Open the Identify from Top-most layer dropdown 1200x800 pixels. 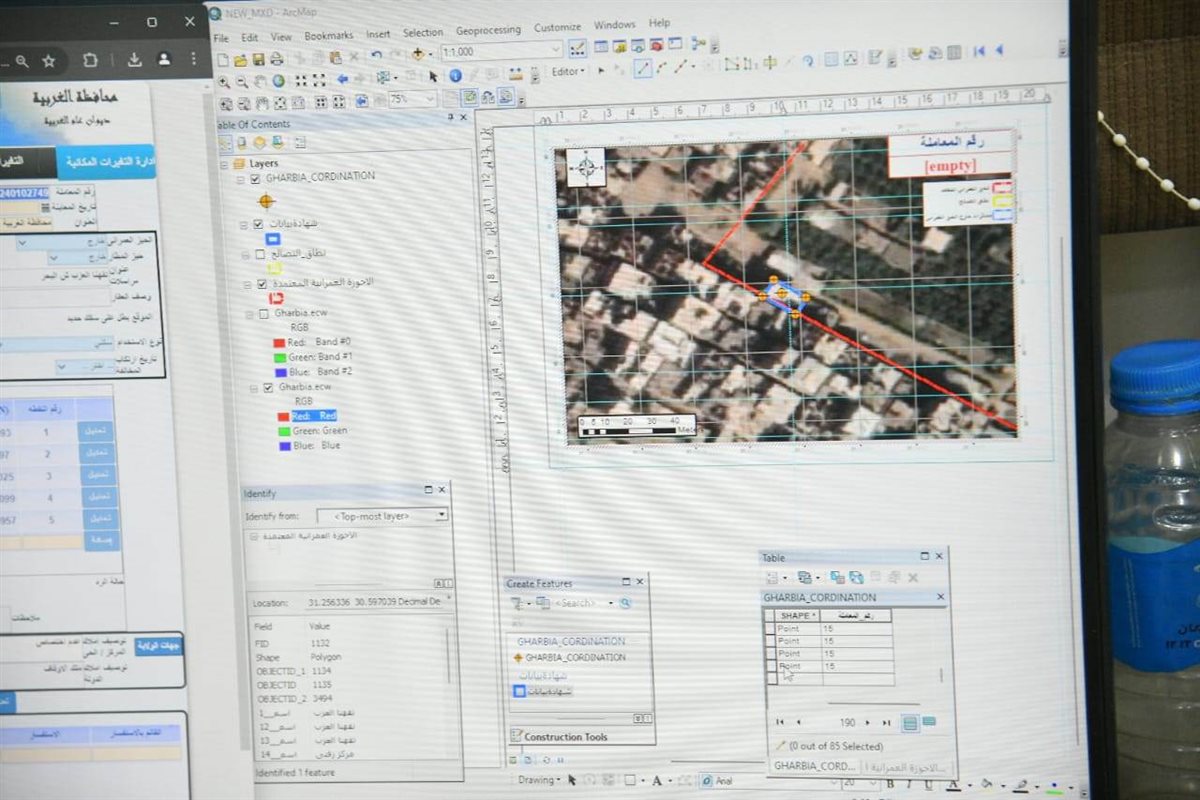click(x=441, y=515)
